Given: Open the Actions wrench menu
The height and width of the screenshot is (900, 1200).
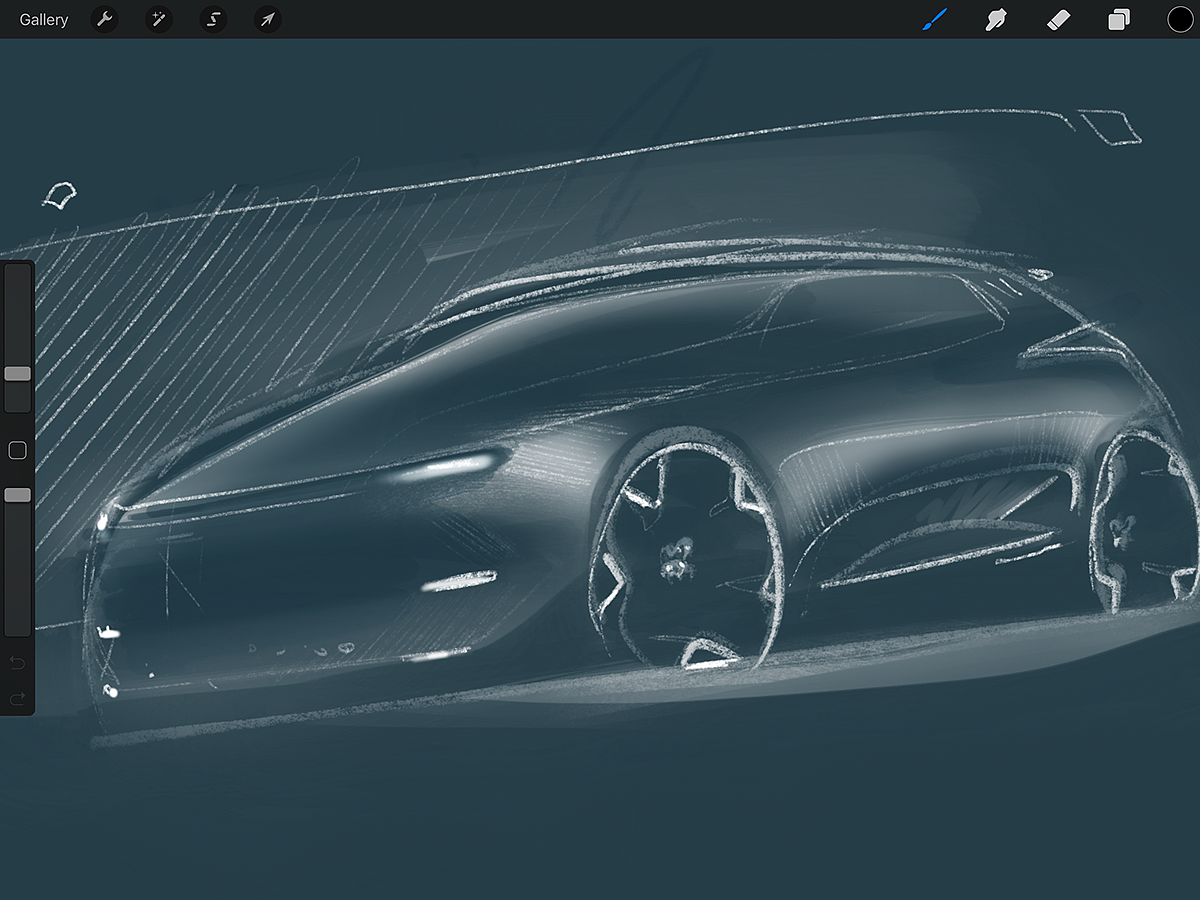Looking at the screenshot, I should (104, 20).
